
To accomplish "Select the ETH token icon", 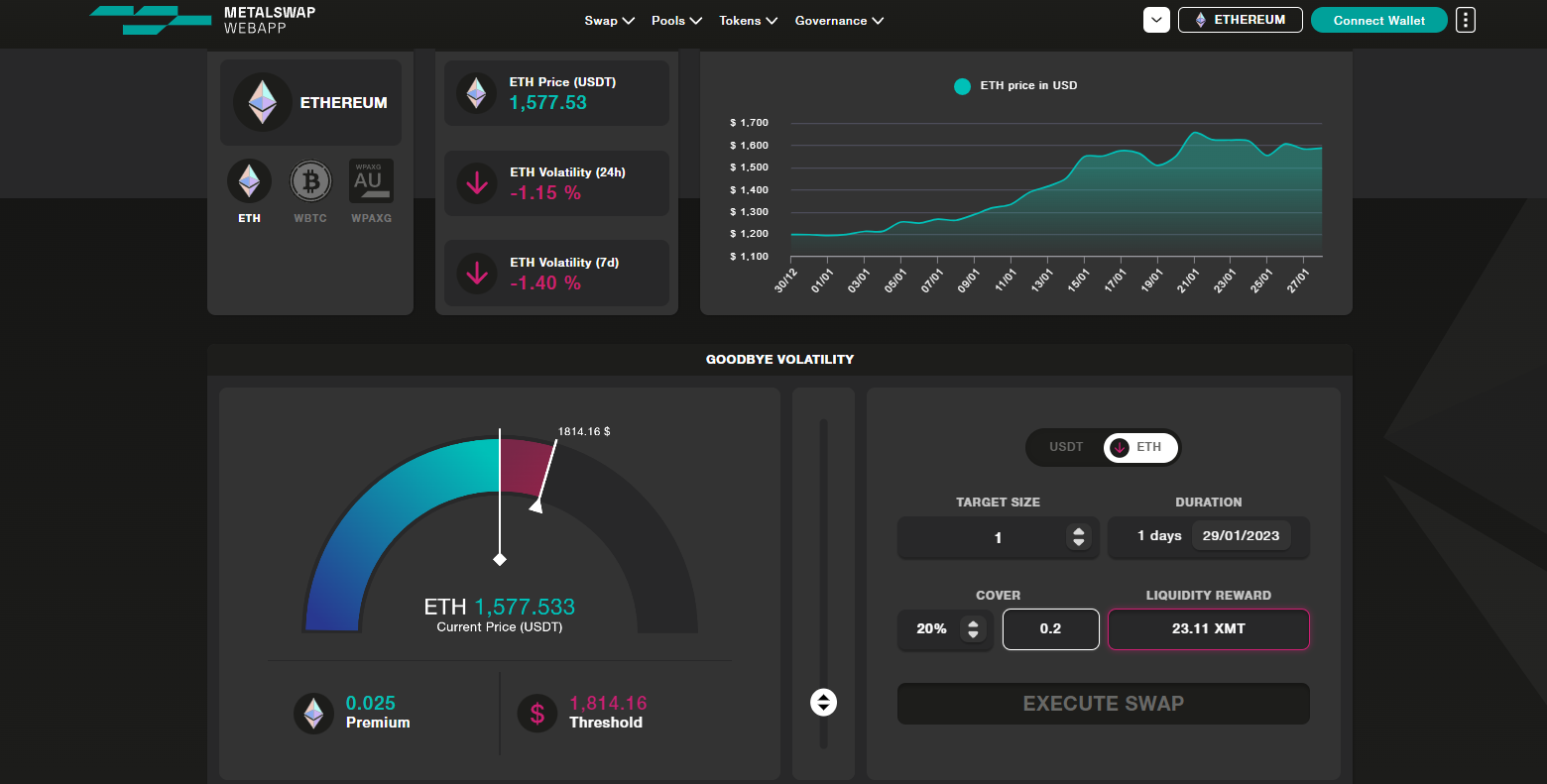I will pos(249,180).
